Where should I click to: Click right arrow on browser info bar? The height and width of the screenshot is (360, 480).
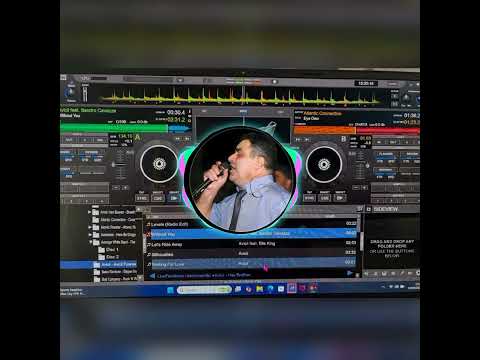click(350, 273)
